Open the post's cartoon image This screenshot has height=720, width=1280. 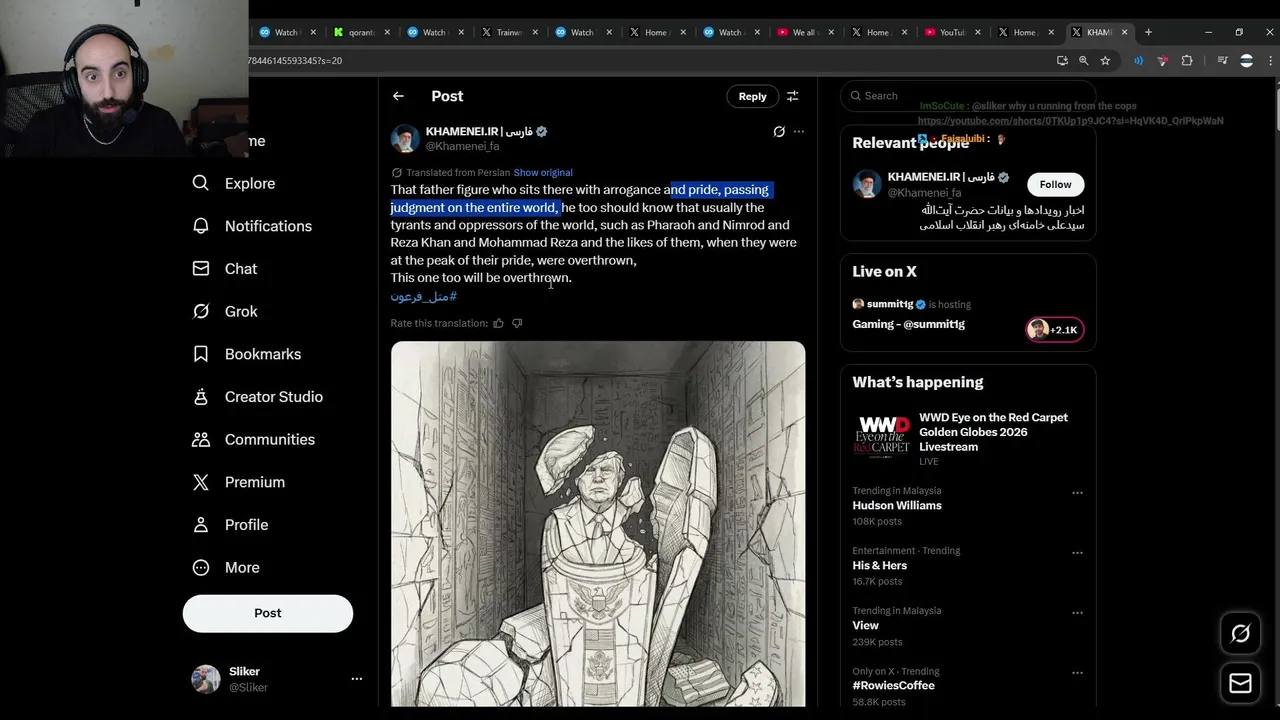[598, 524]
